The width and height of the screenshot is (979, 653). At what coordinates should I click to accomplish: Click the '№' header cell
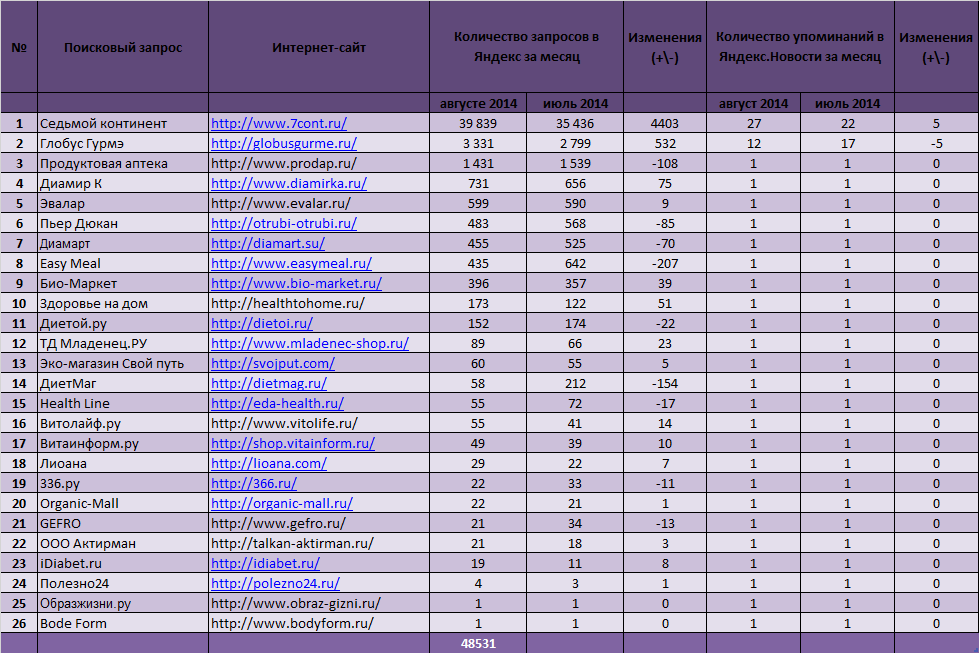point(19,47)
